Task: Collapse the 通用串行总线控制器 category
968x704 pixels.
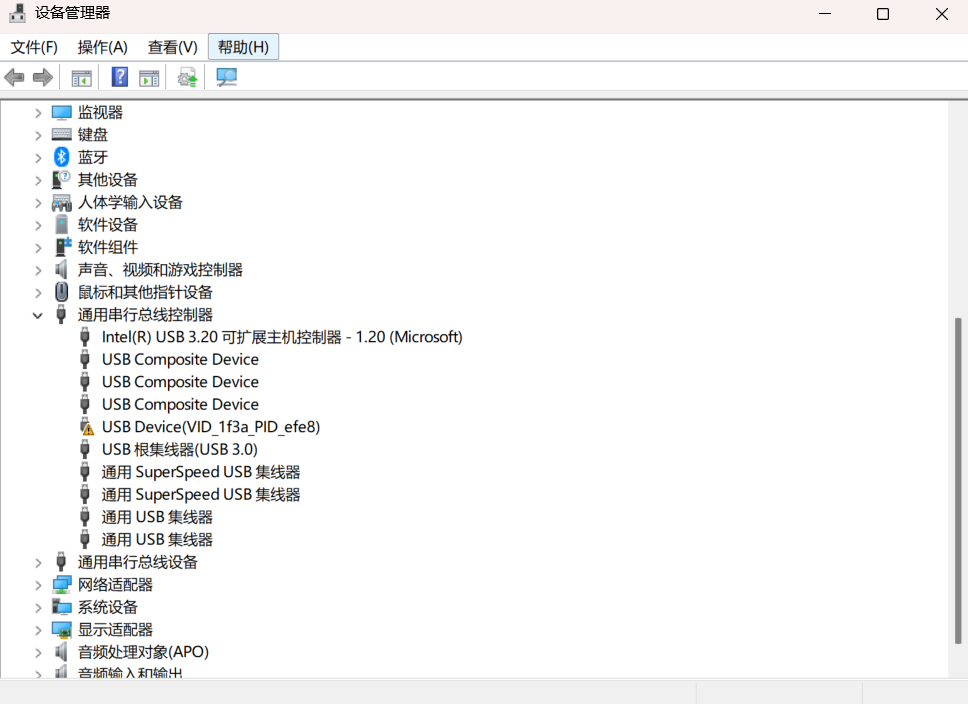Action: 38,315
